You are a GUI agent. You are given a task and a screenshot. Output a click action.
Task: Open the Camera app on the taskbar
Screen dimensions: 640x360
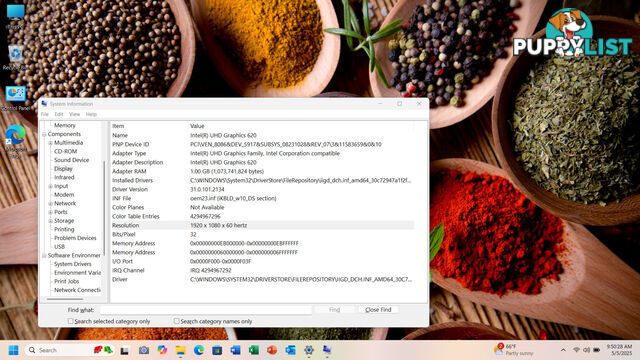tap(144, 350)
